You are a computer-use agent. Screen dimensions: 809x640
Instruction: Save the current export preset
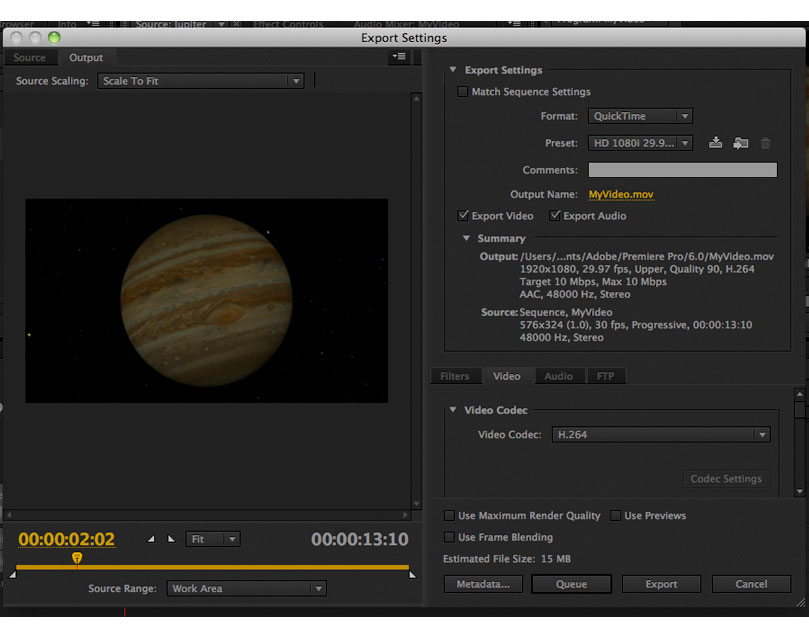[716, 143]
